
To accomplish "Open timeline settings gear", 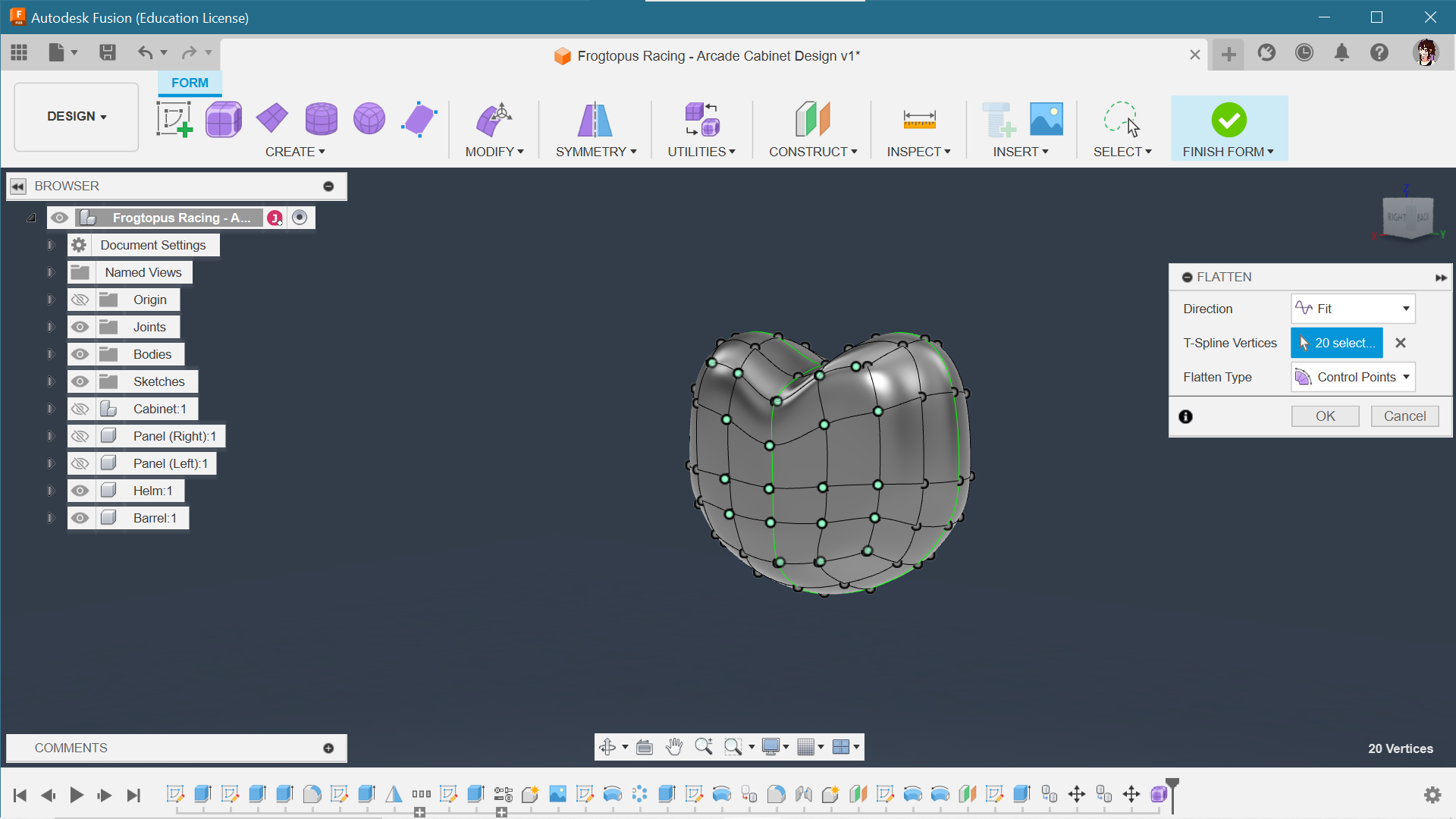I will pyautogui.click(x=1432, y=795).
